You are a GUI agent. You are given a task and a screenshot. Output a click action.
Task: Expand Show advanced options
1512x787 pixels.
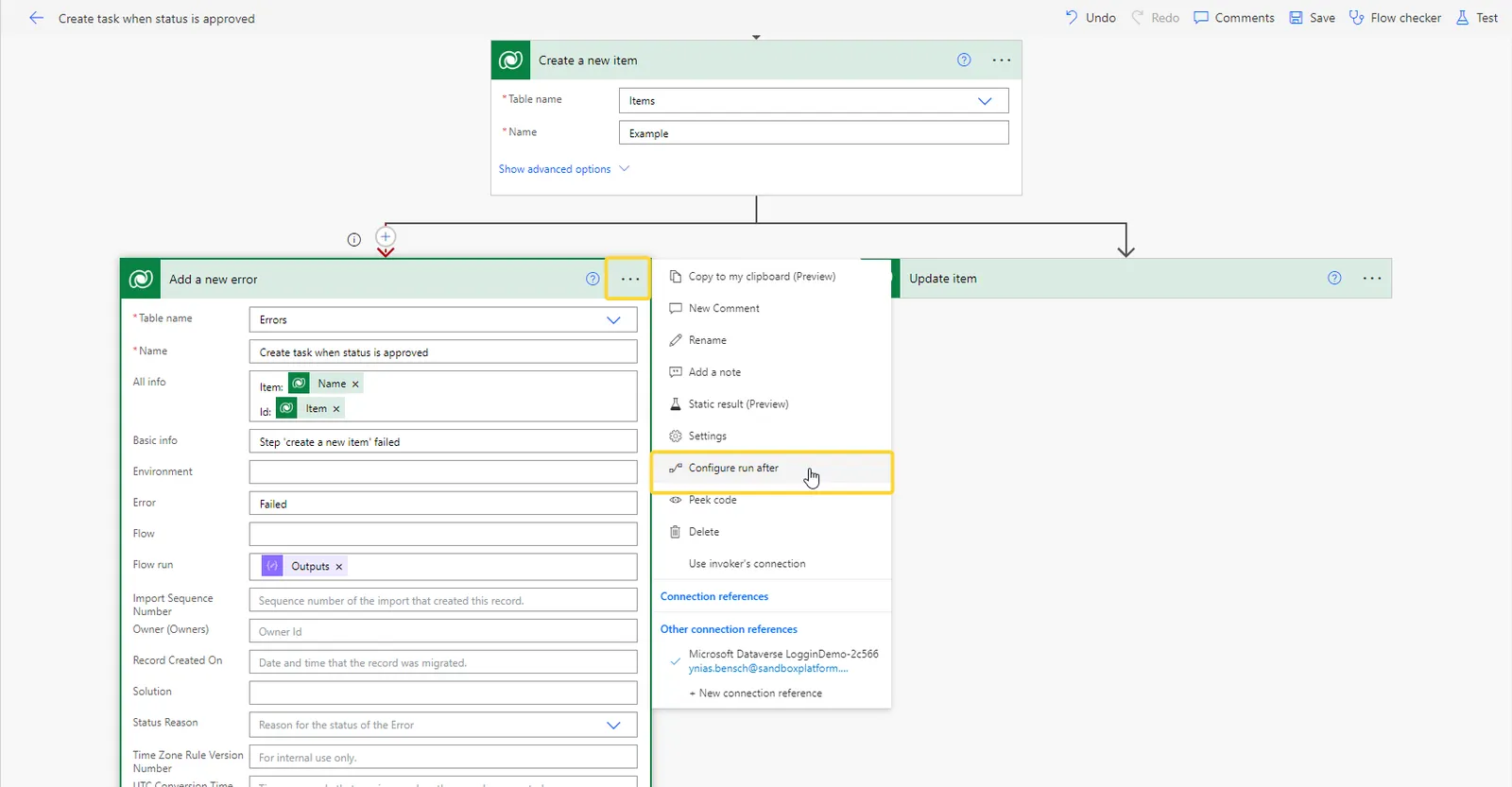(563, 169)
